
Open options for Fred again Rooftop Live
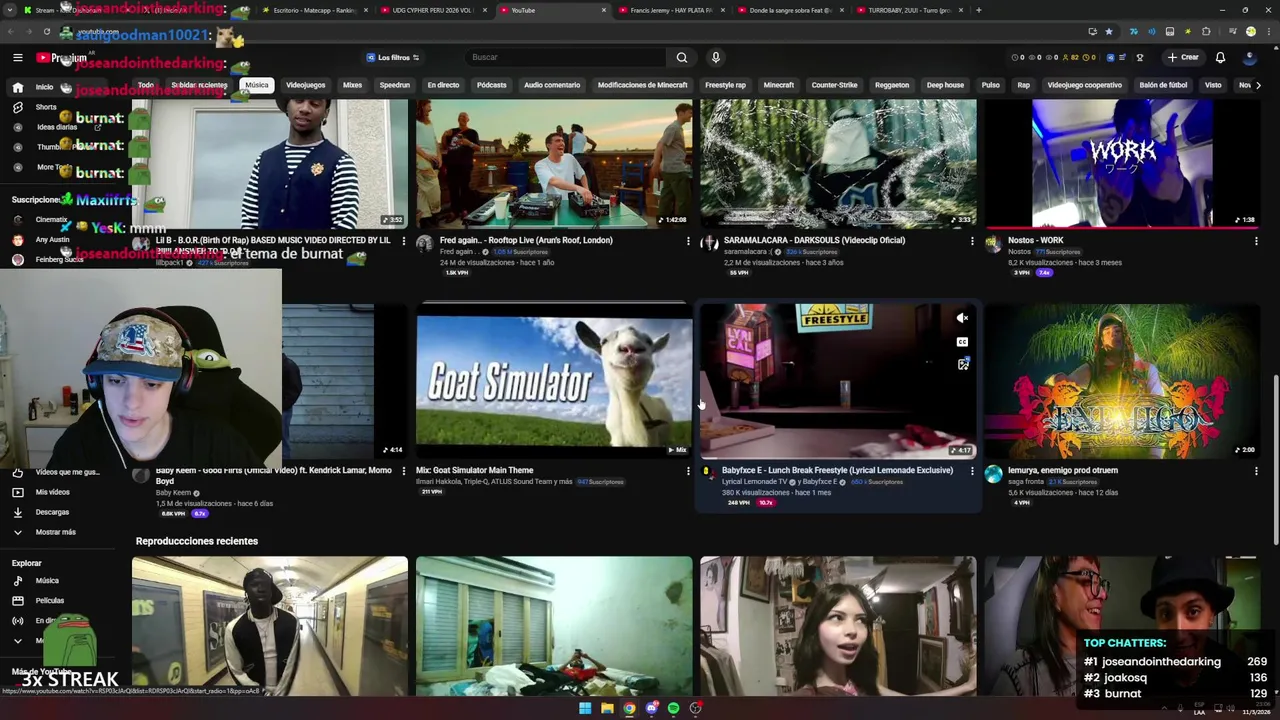[x=688, y=241]
